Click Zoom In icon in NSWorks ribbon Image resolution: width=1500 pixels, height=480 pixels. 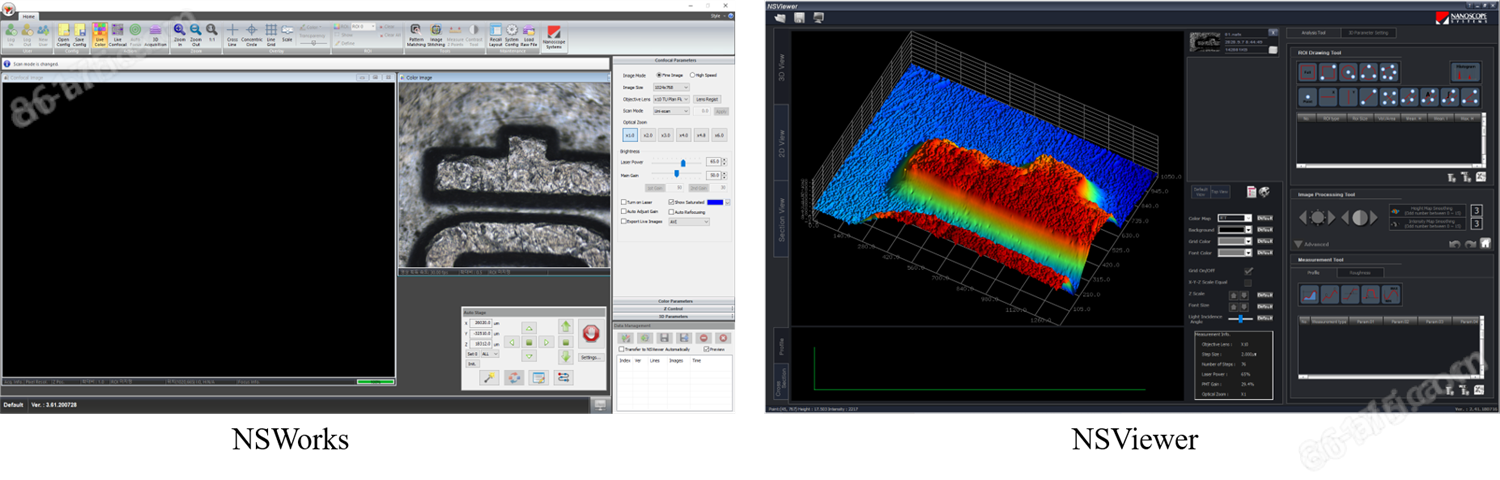(x=179, y=35)
